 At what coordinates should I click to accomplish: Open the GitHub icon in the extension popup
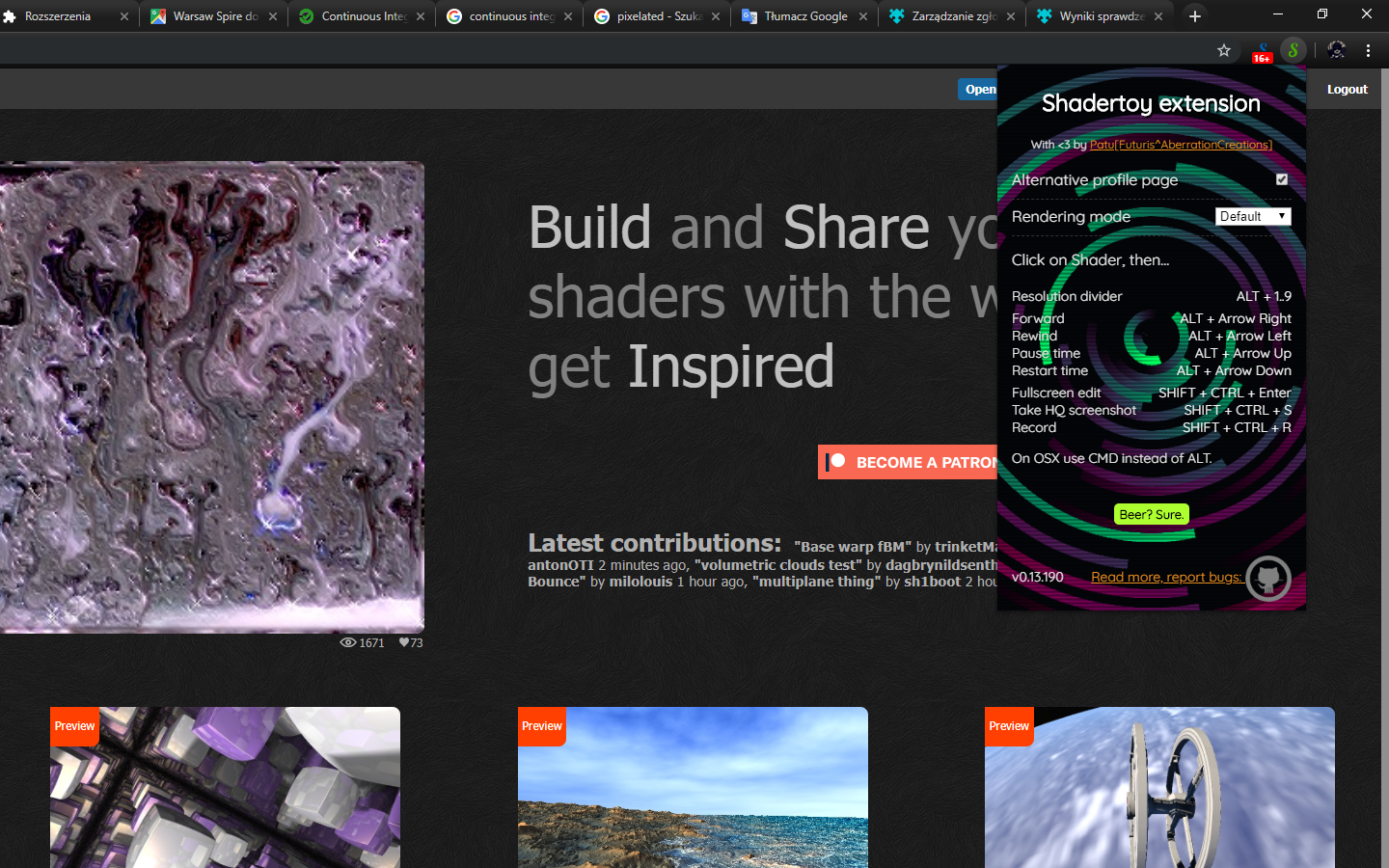[x=1268, y=579]
